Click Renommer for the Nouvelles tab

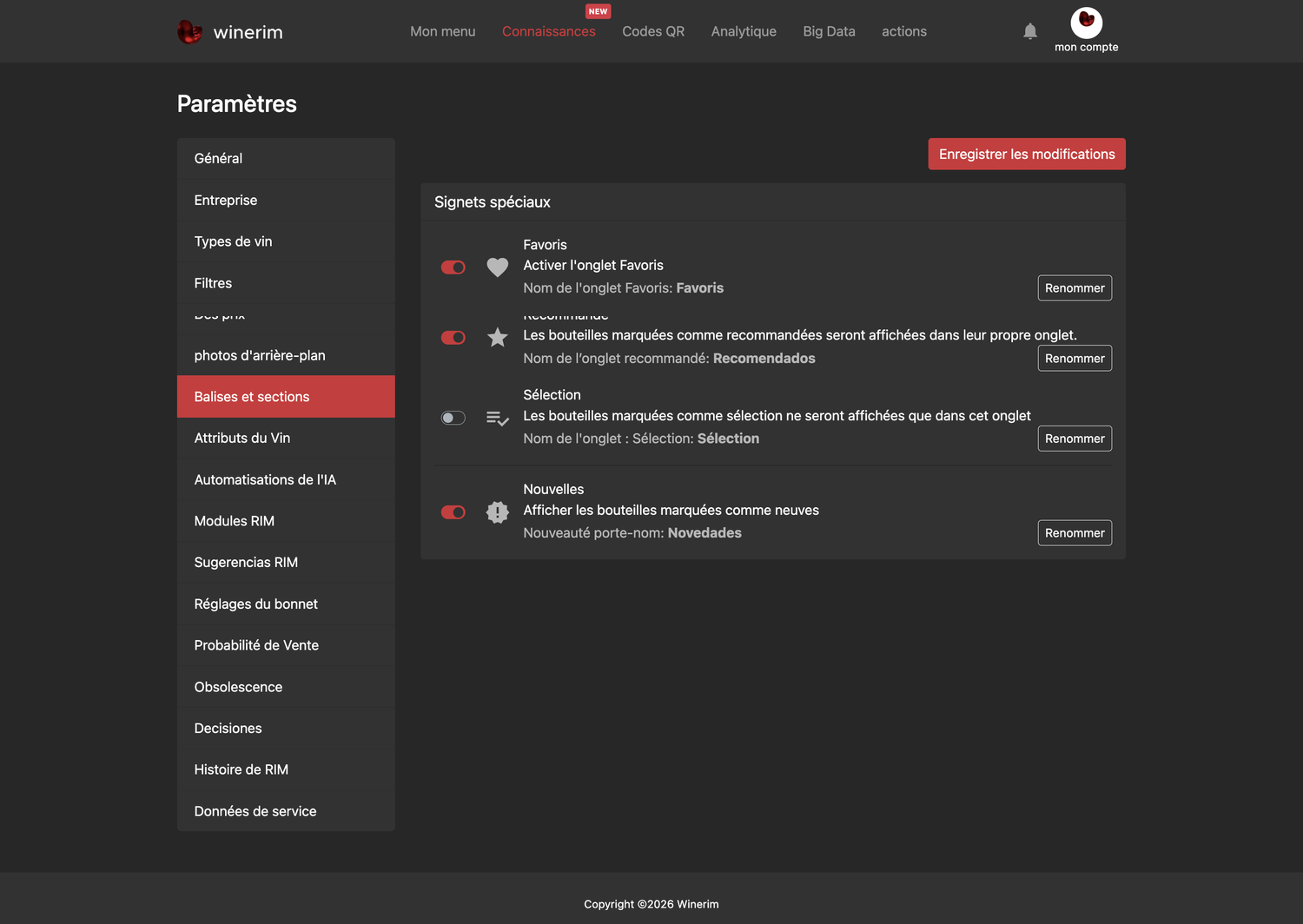tap(1075, 533)
